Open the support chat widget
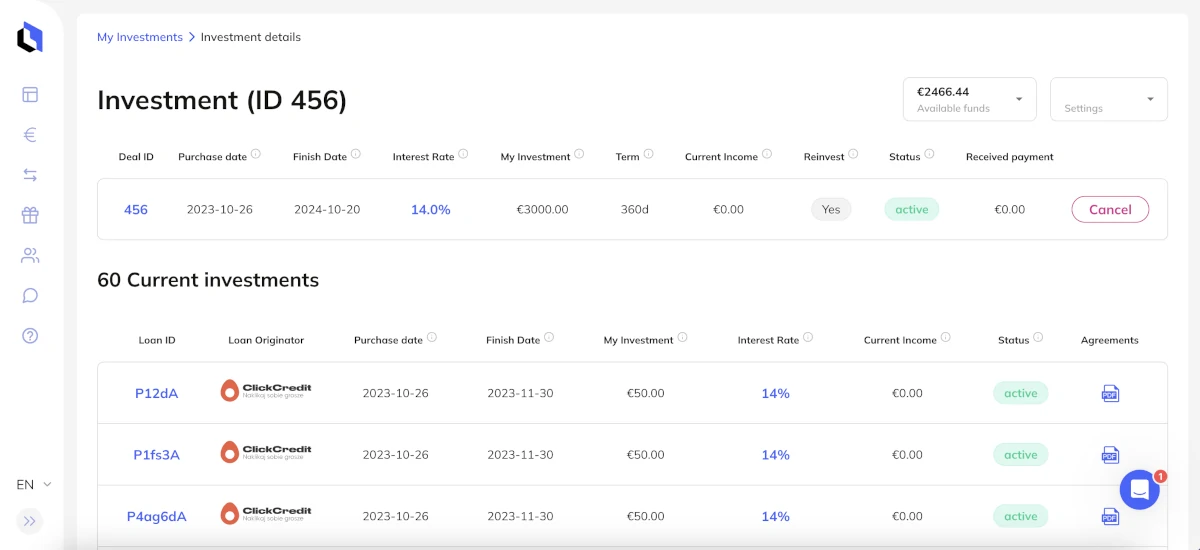Viewport: 1200px width, 550px height. click(1139, 490)
